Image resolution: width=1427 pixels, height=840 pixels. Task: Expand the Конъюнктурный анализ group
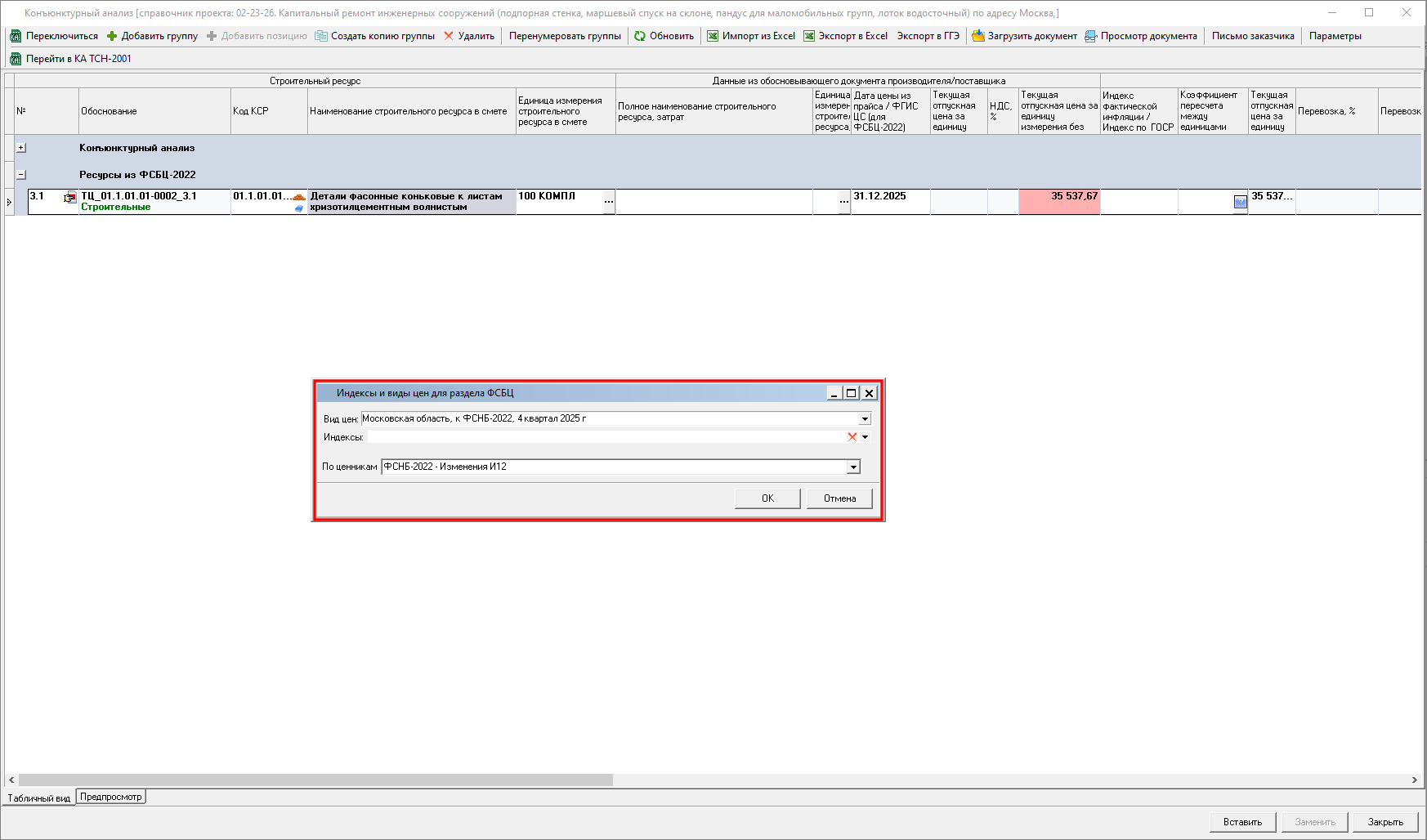(21, 148)
